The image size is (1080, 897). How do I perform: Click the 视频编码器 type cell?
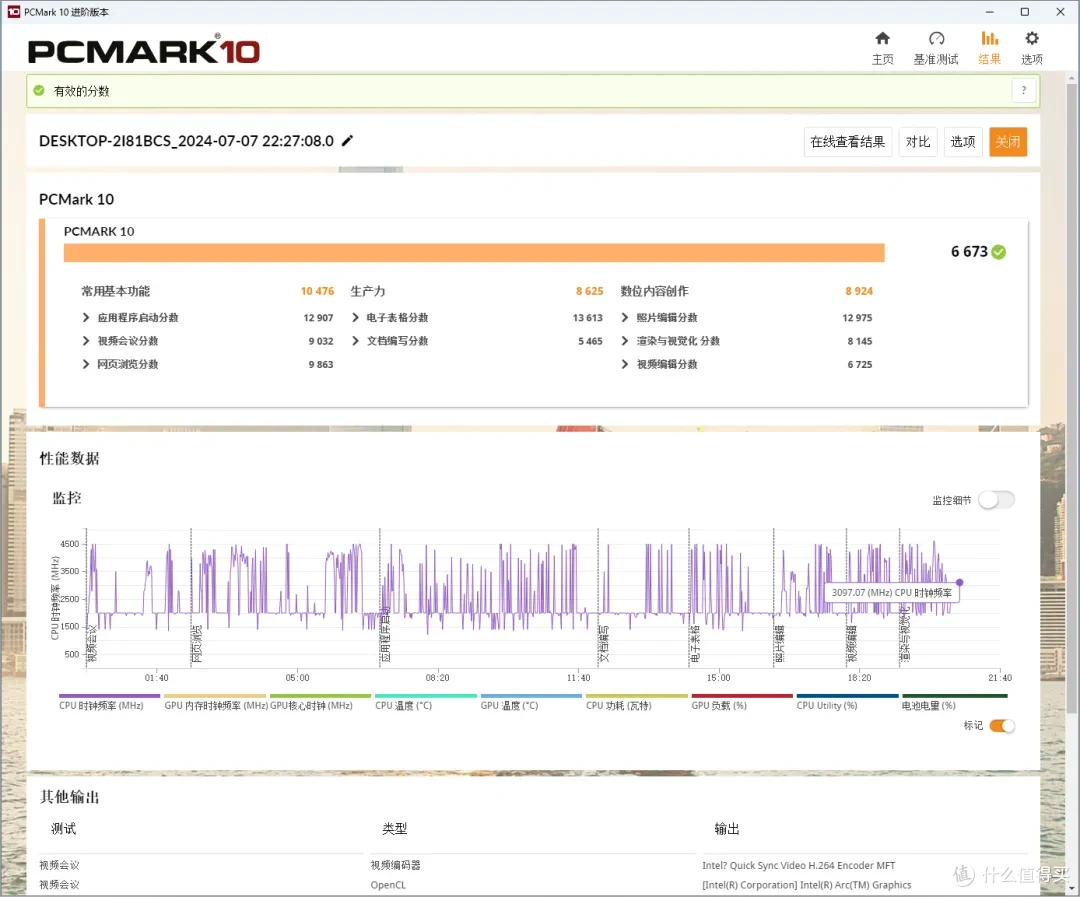(x=395, y=865)
